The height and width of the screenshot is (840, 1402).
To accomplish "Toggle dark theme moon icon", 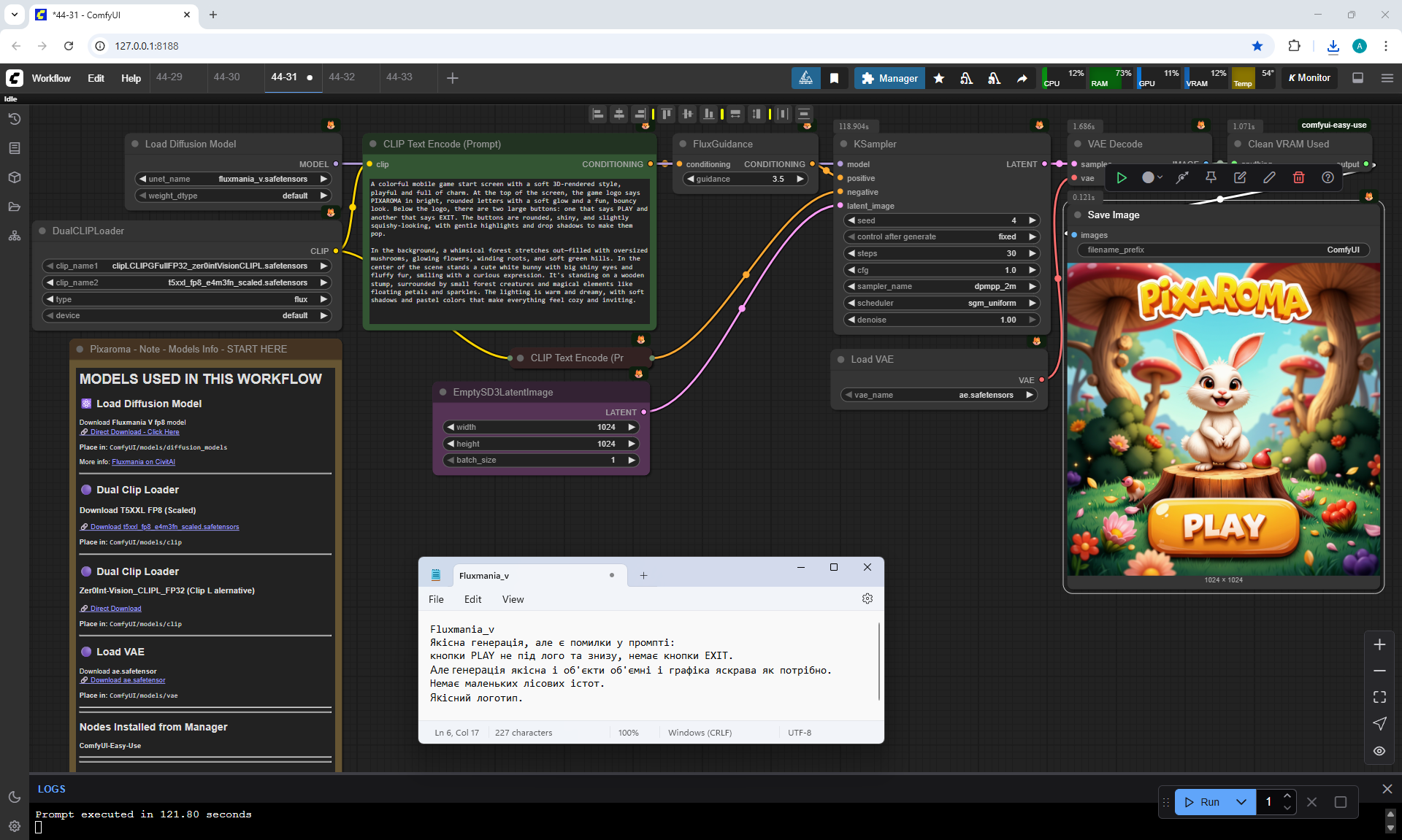I will [x=15, y=797].
